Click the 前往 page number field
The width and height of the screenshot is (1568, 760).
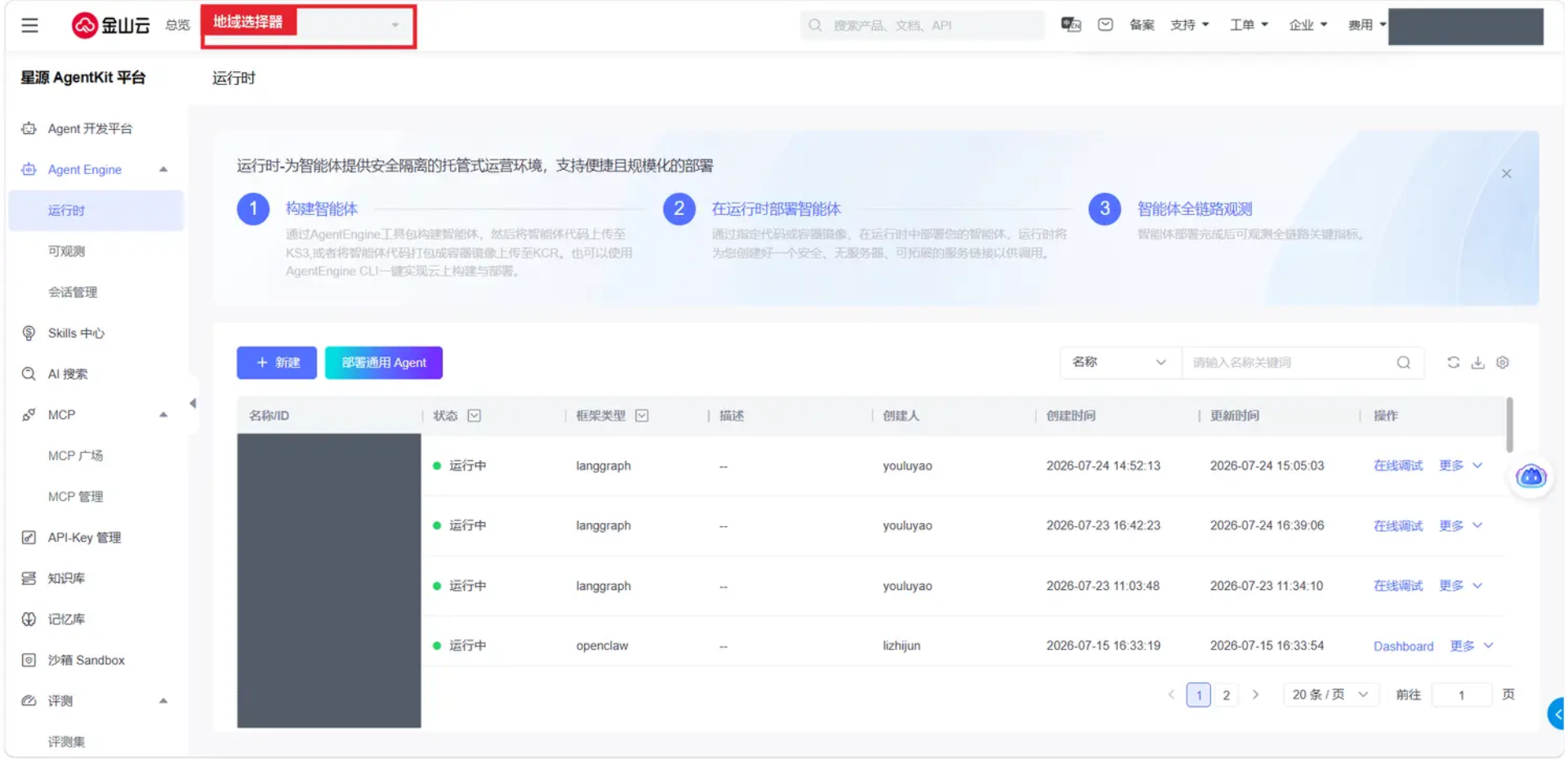(1462, 695)
